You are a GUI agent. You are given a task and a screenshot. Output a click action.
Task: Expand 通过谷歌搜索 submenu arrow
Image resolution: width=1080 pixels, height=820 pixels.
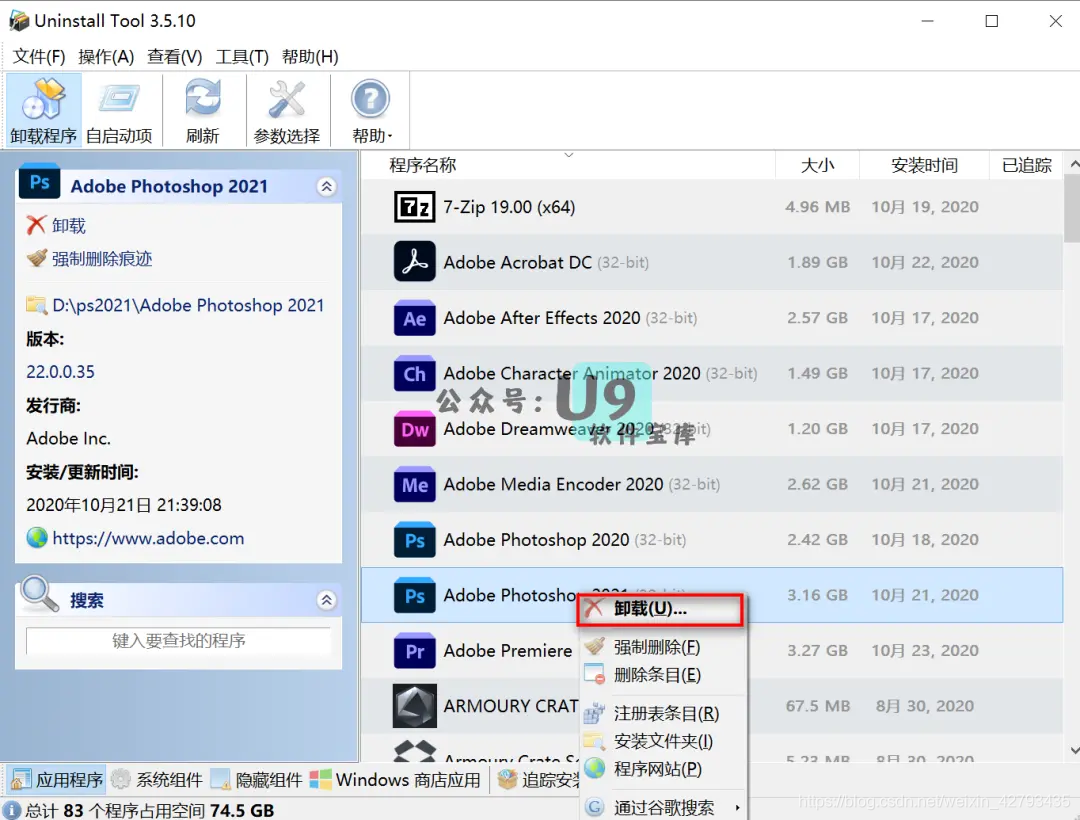(x=737, y=808)
